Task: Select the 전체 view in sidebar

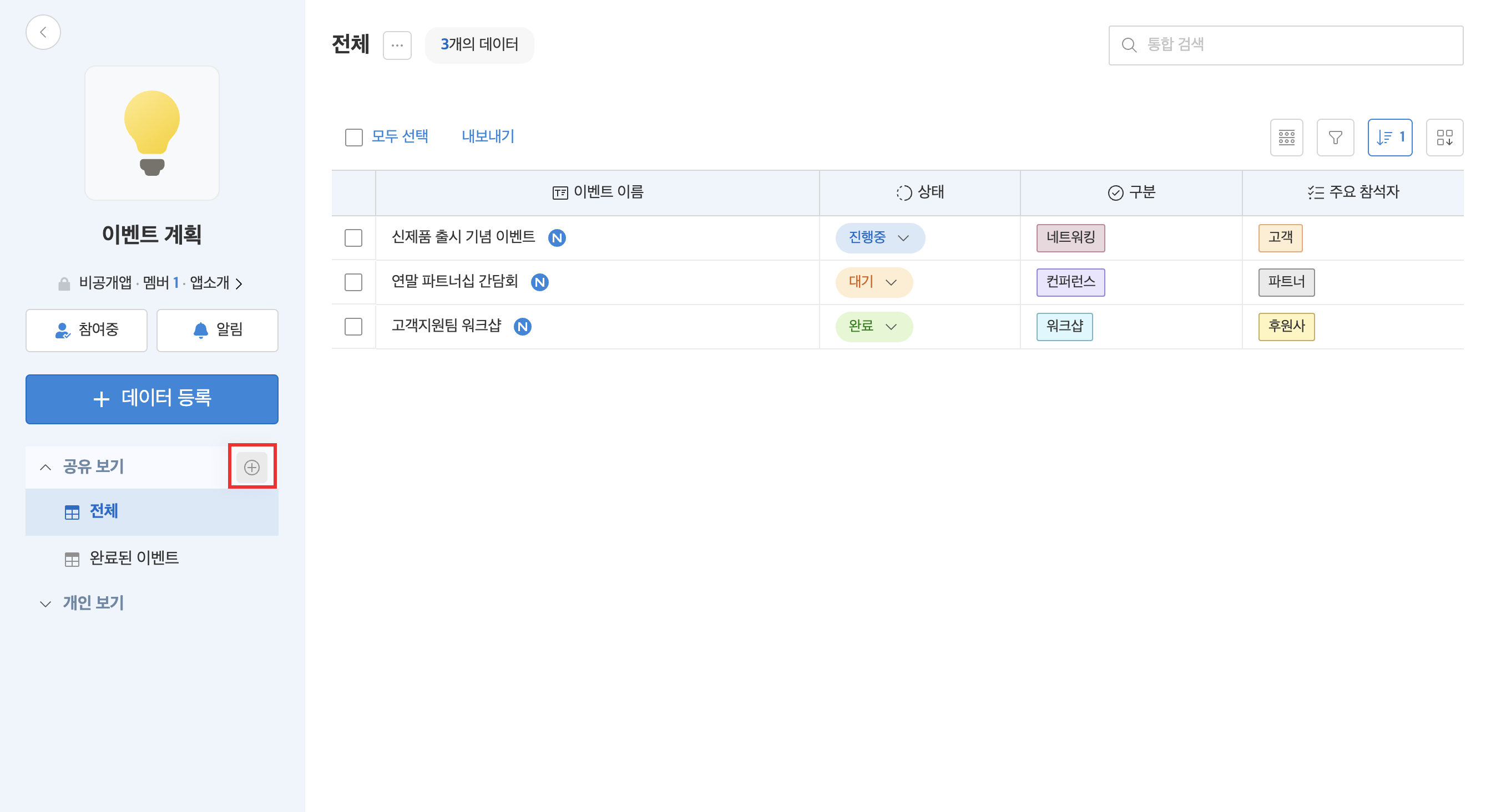Action: point(104,511)
